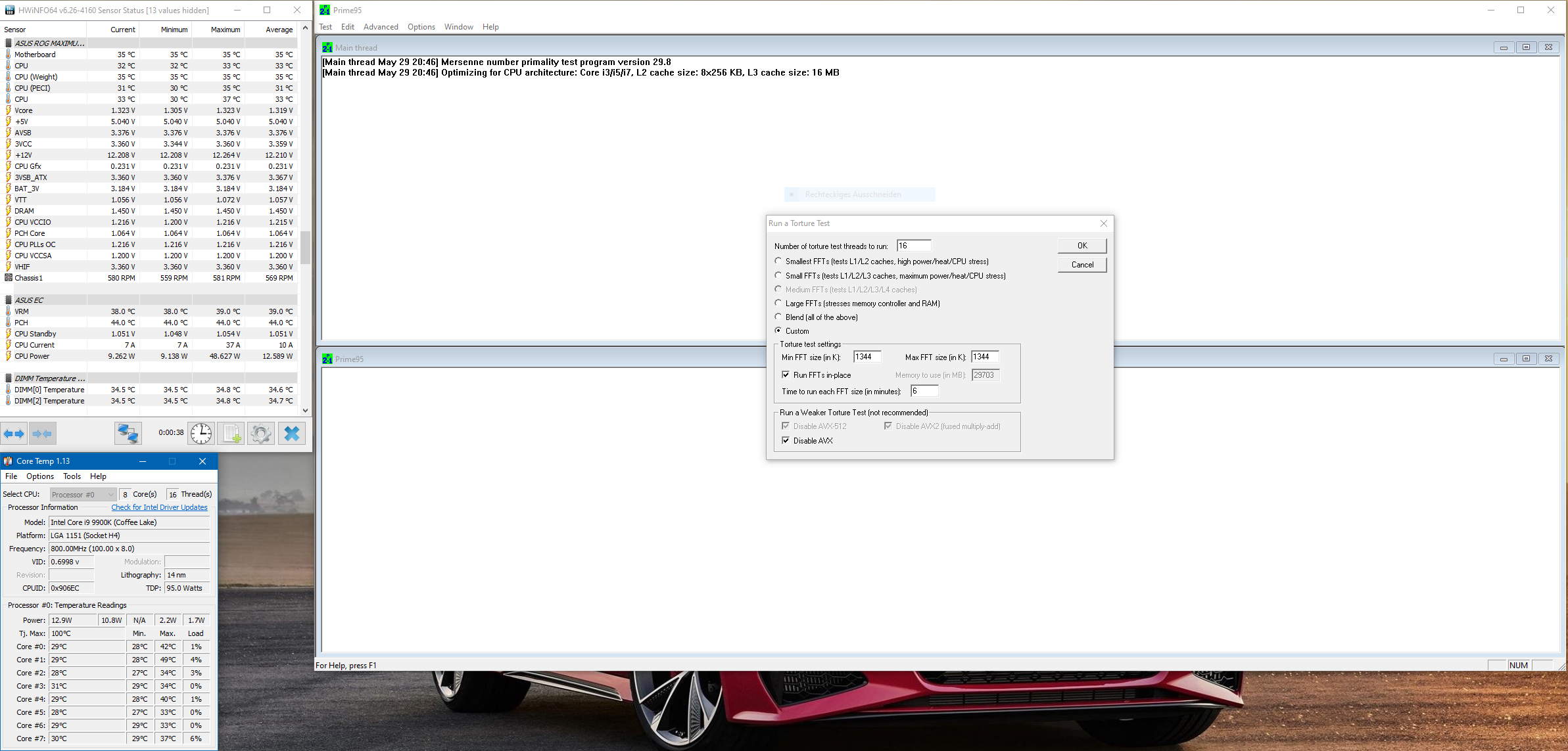The width and height of the screenshot is (1568, 751).
Task: Click the HWiNFO sensor list scrollbar thumb
Action: (x=305, y=247)
